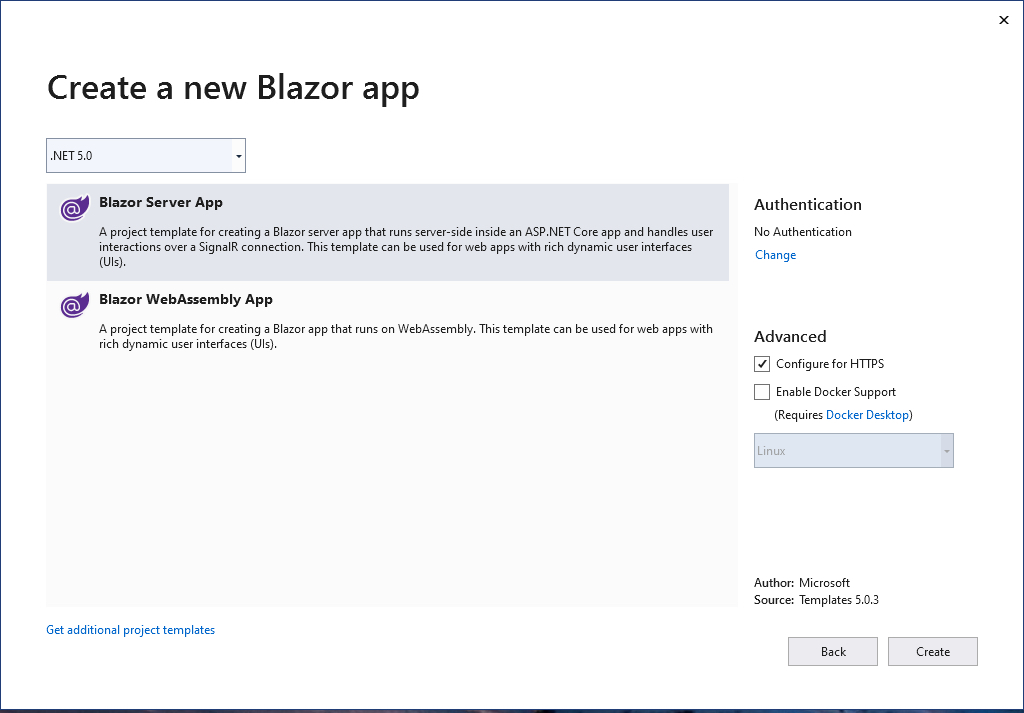The height and width of the screenshot is (713, 1024).
Task: Click the purple Blazor WebAssembly App icon
Action: click(x=73, y=305)
